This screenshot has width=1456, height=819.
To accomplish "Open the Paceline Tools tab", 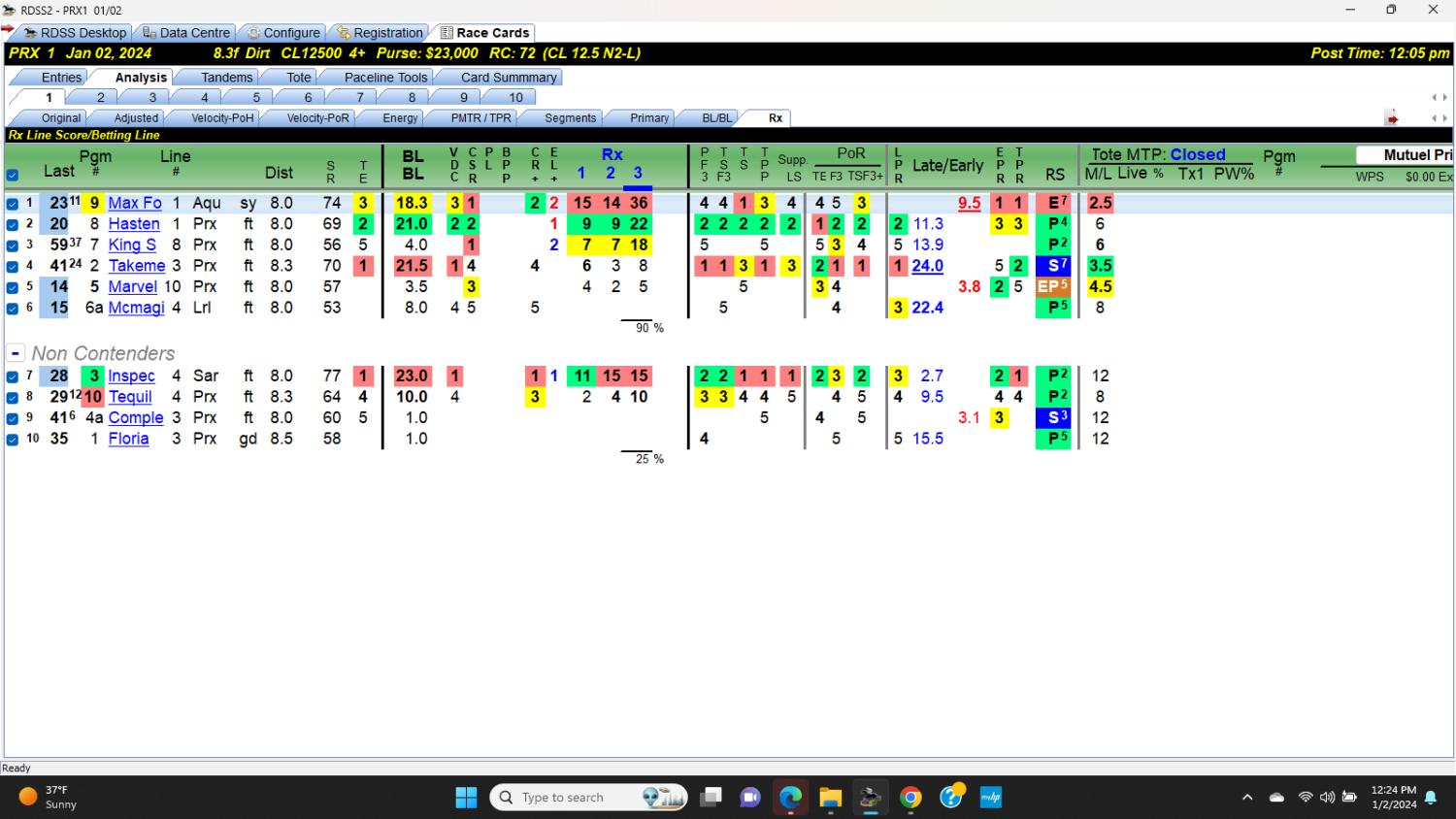I will [385, 78].
